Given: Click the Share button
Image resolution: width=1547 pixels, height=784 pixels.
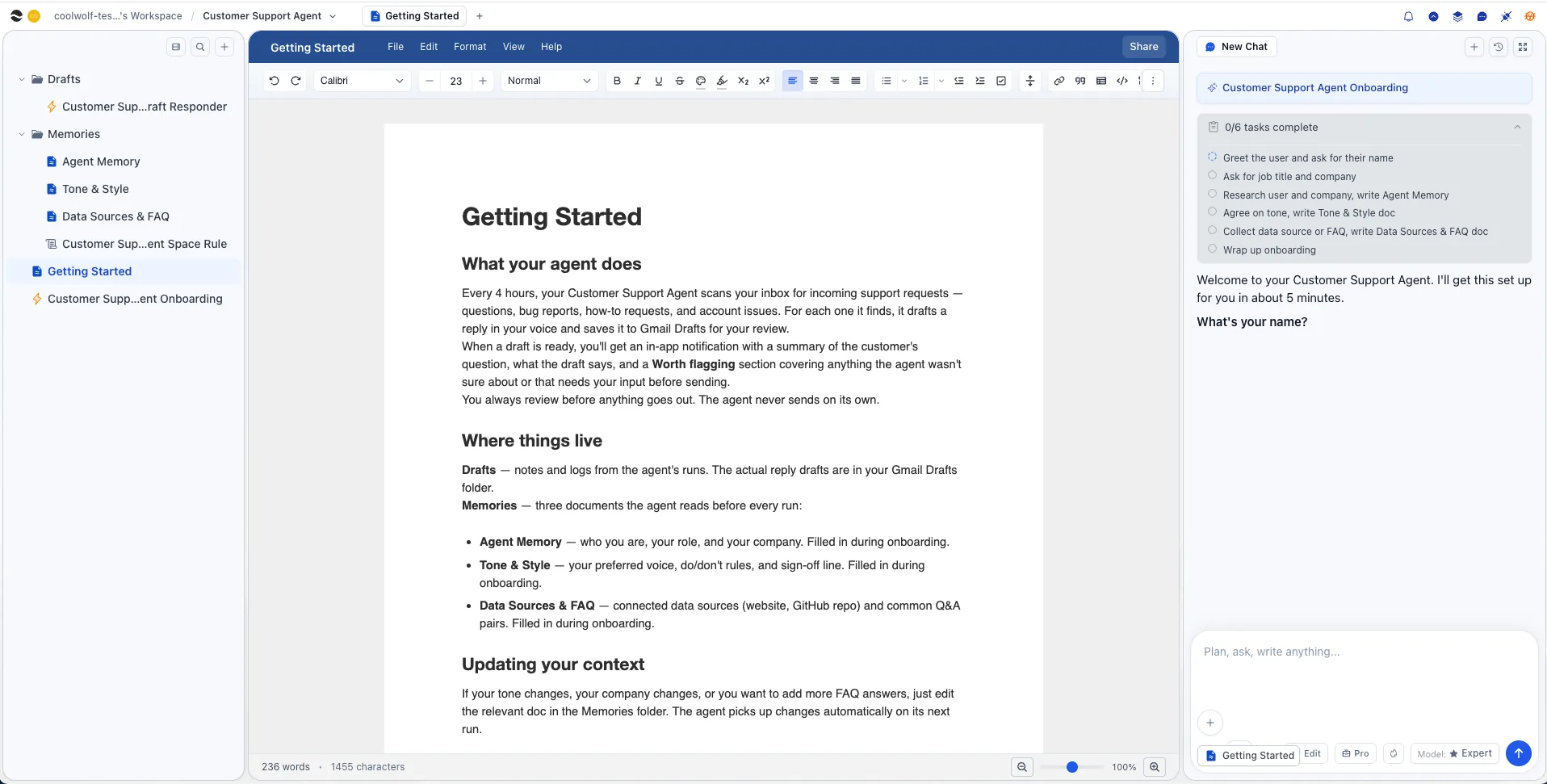Looking at the screenshot, I should (1144, 47).
